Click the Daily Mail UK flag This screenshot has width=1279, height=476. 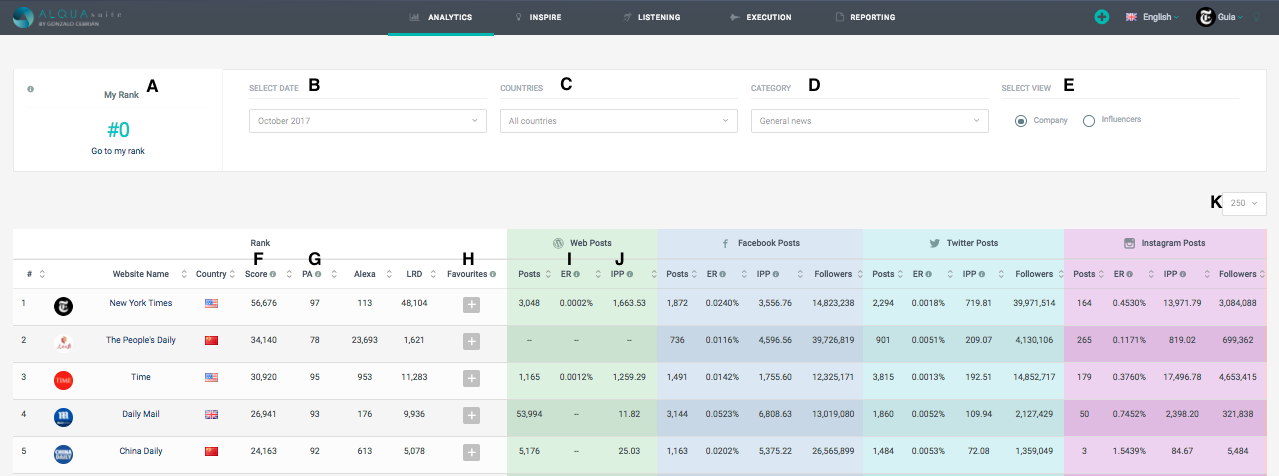click(211, 413)
